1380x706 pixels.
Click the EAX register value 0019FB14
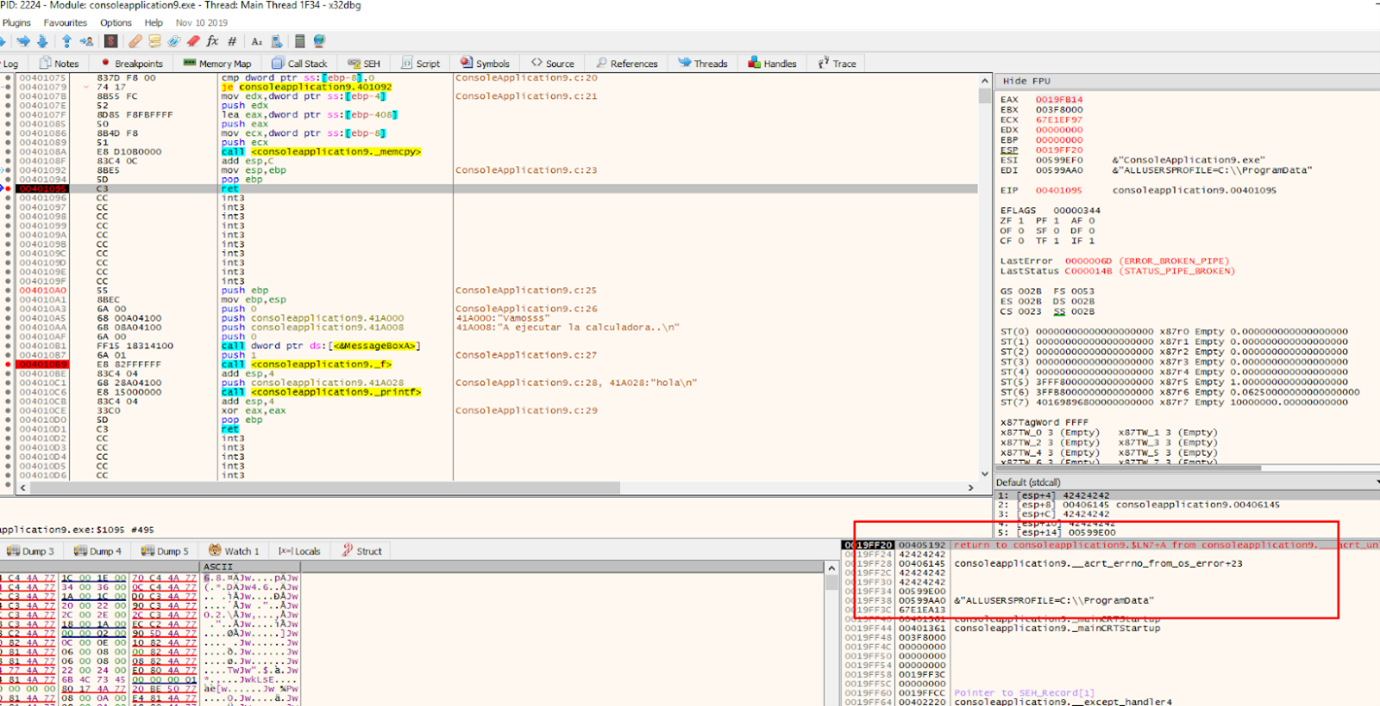[1059, 100]
